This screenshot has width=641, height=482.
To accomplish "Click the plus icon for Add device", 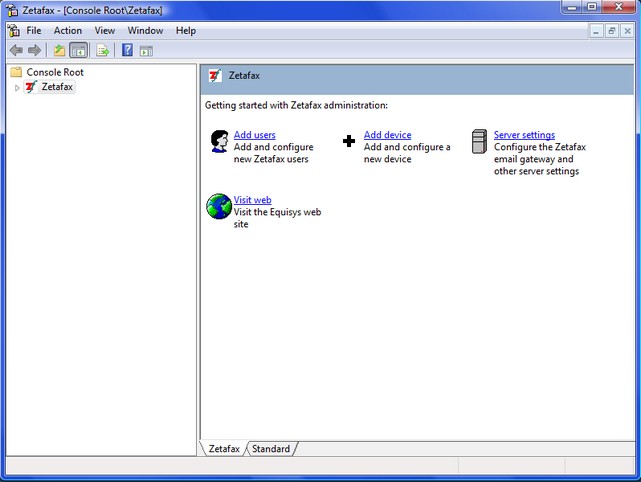I will point(349,141).
